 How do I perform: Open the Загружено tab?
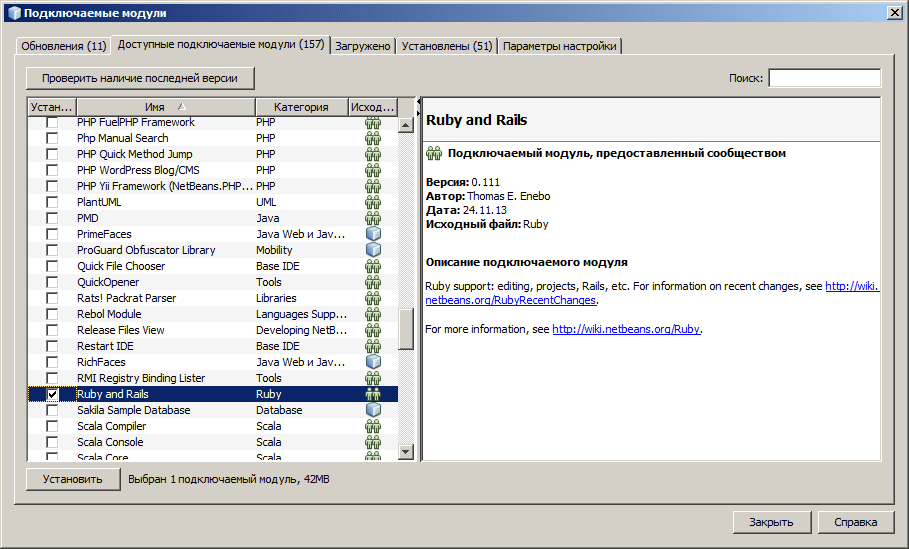(363, 46)
